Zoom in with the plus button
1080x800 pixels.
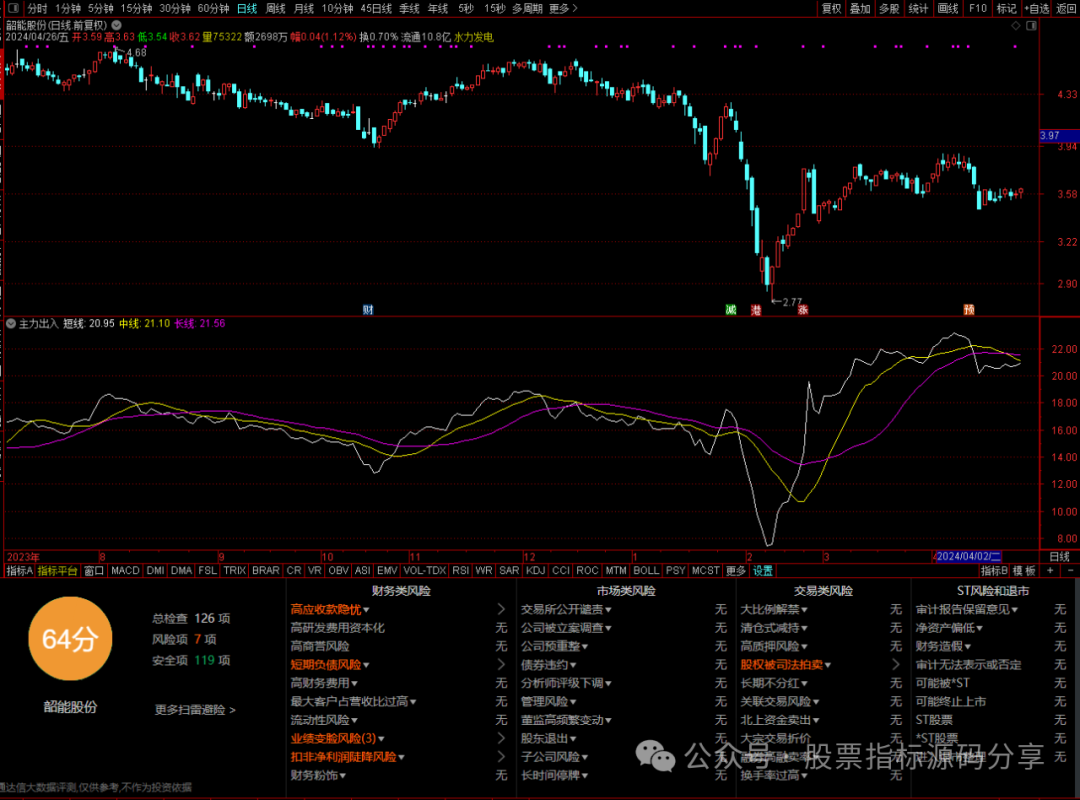(1050, 571)
